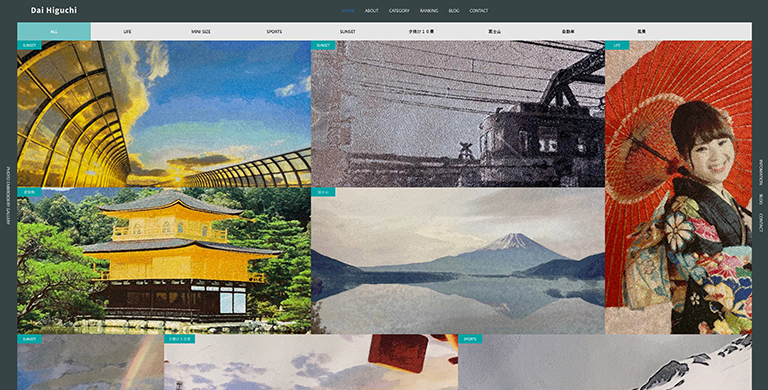Select the 富士山 filter tab
The image size is (768, 390).
click(495, 31)
